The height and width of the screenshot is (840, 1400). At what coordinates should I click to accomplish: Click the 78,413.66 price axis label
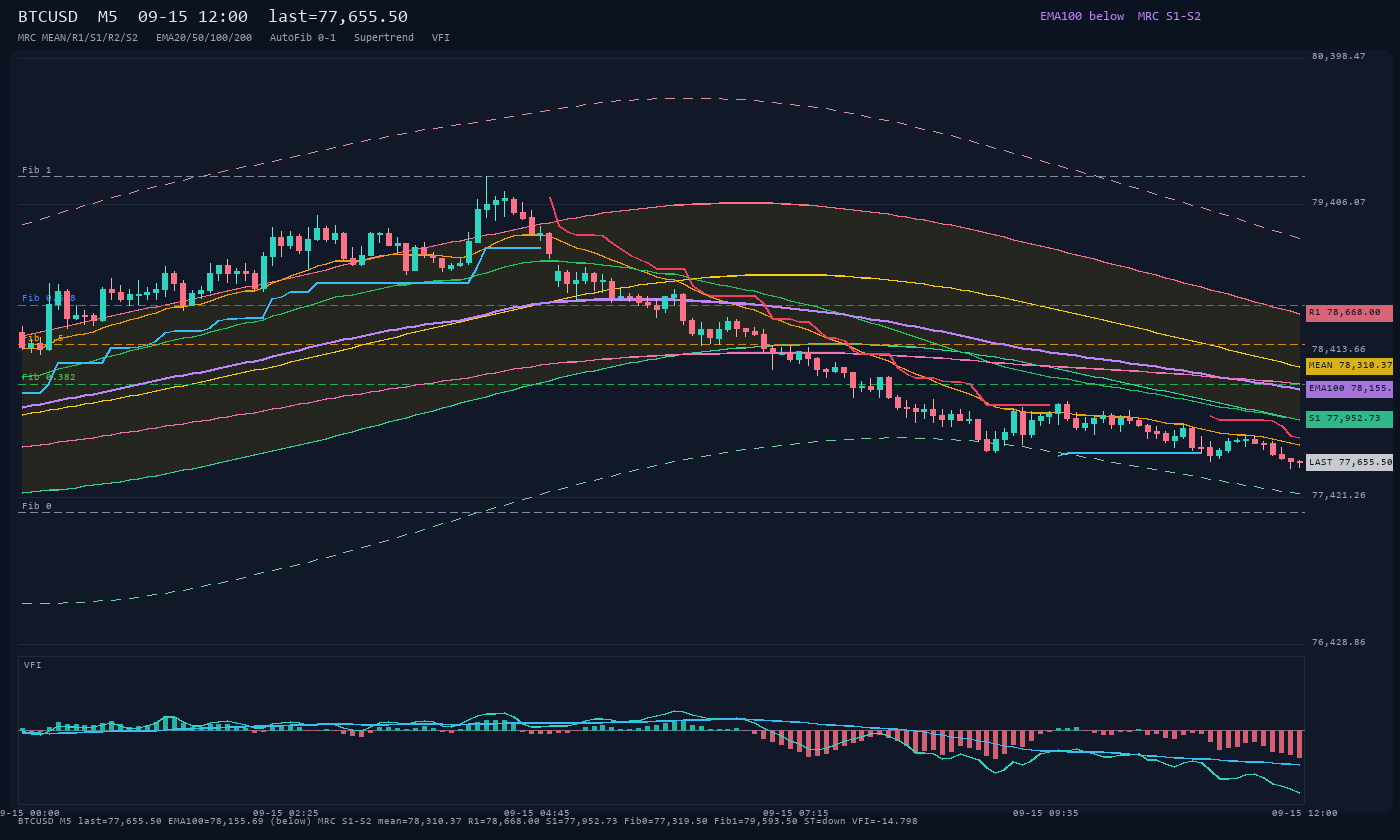(x=1338, y=349)
